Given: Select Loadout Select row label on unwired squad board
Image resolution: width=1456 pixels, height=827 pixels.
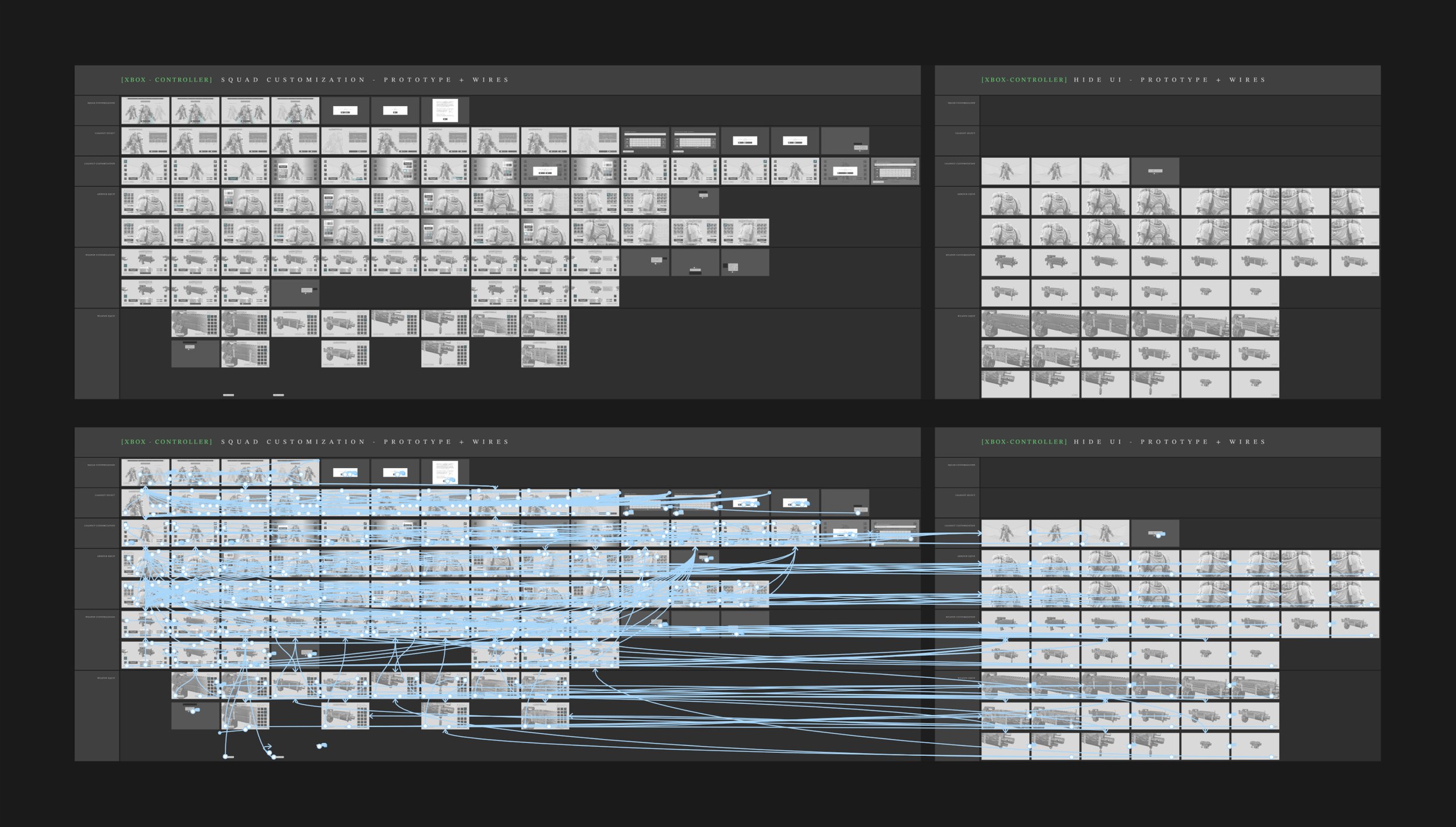Looking at the screenshot, I should 105,133.
